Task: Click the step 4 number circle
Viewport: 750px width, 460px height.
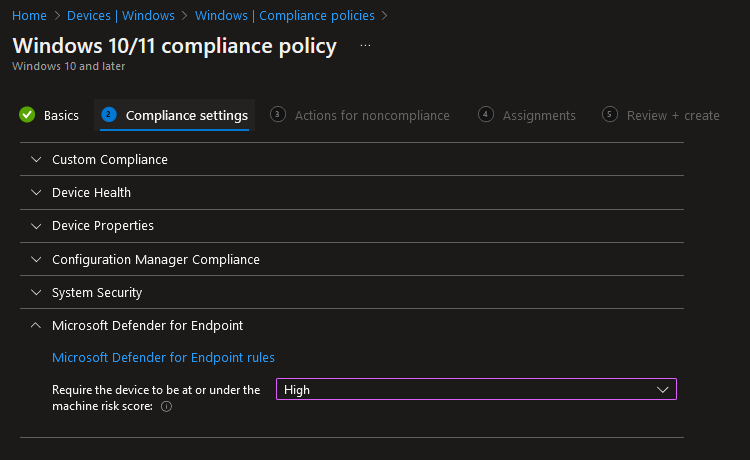Action: click(x=485, y=114)
